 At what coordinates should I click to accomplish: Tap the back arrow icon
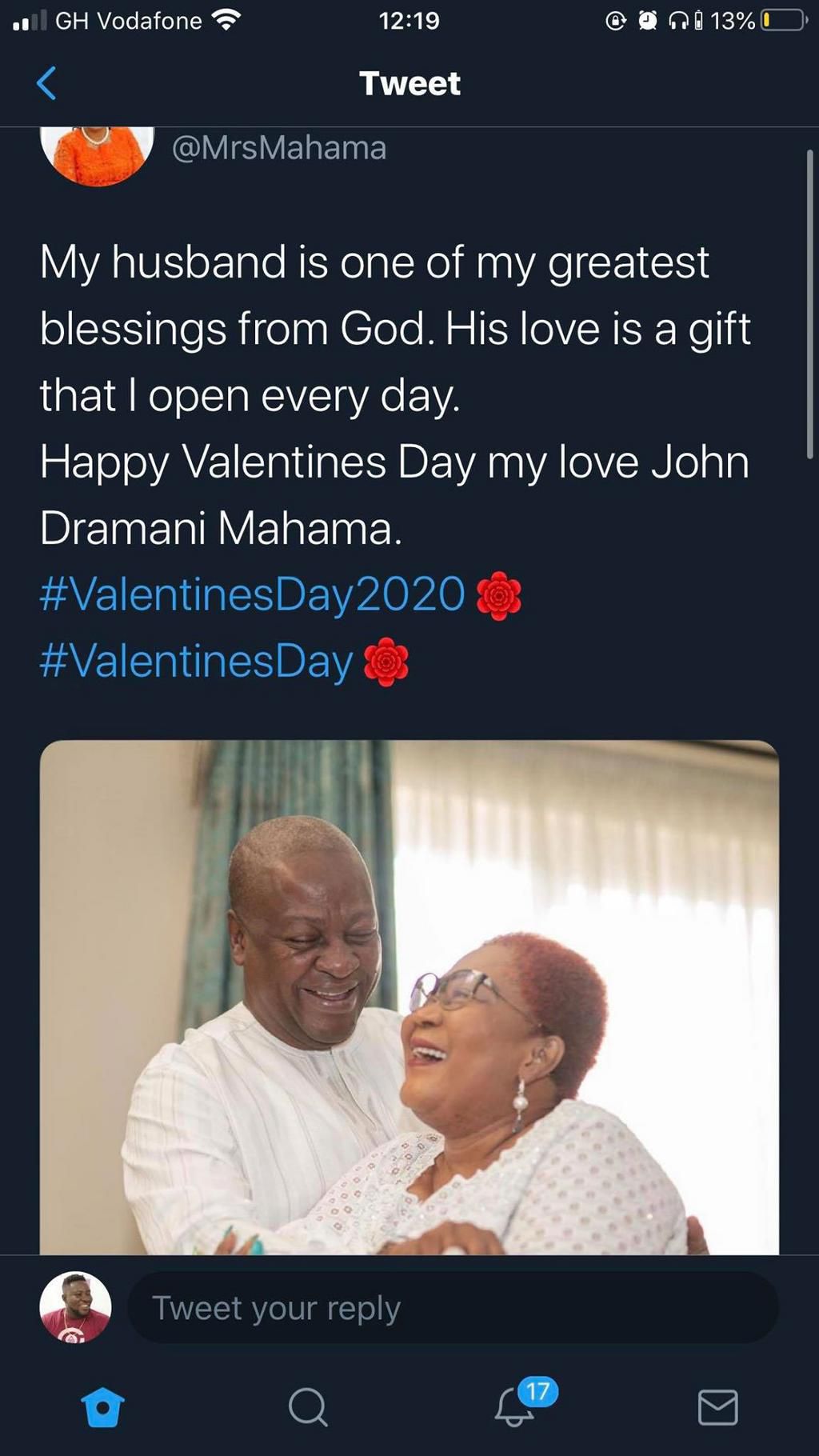(46, 83)
